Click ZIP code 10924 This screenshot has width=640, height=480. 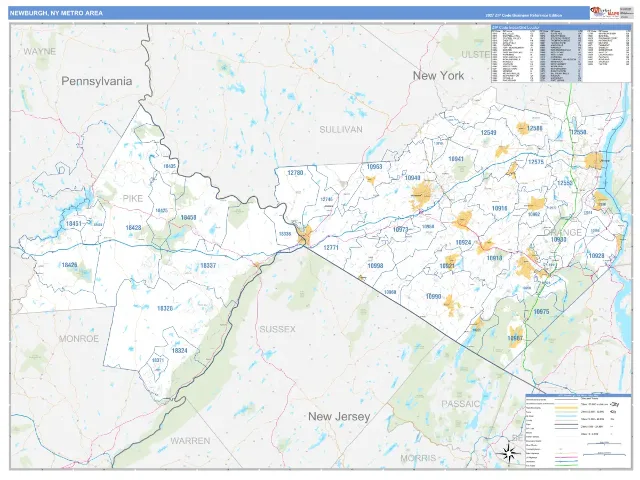(463, 242)
